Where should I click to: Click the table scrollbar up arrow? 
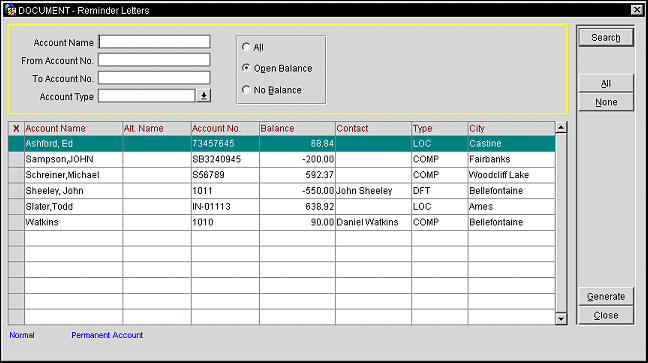coord(561,127)
